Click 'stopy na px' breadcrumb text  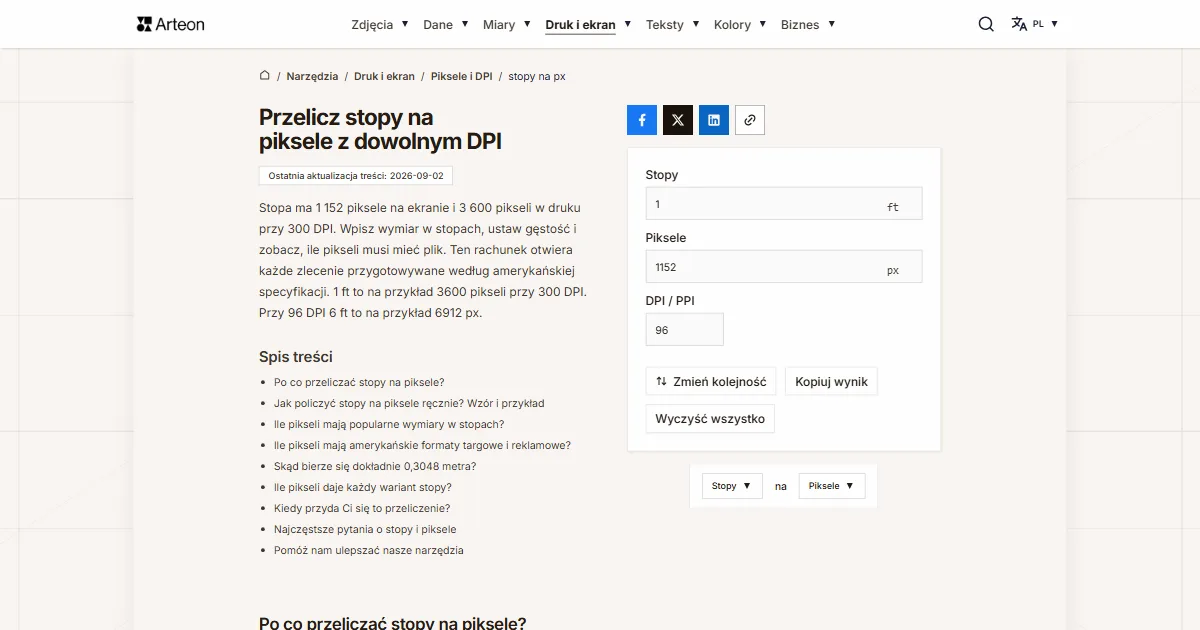coord(537,76)
